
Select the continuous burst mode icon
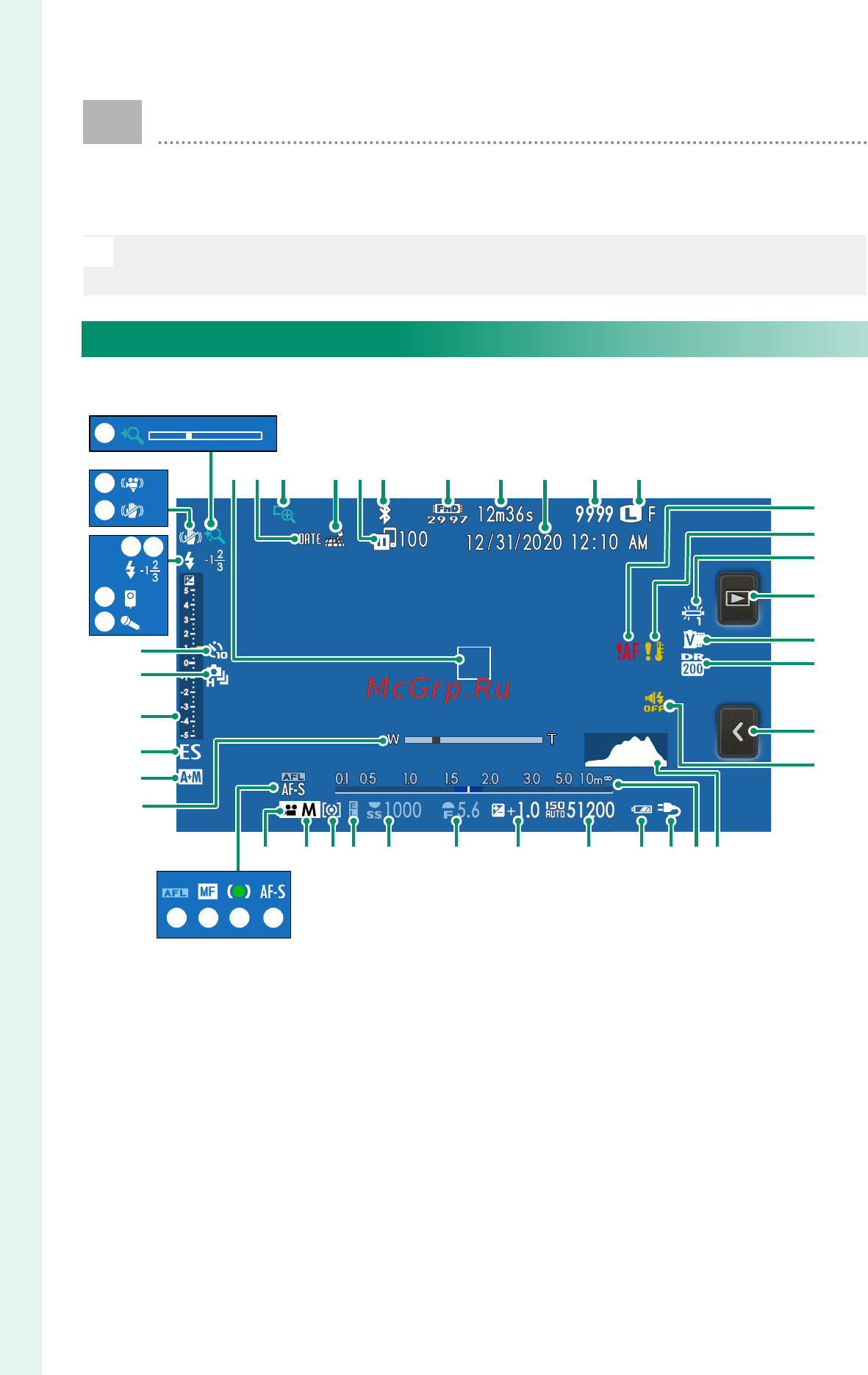[x=217, y=675]
